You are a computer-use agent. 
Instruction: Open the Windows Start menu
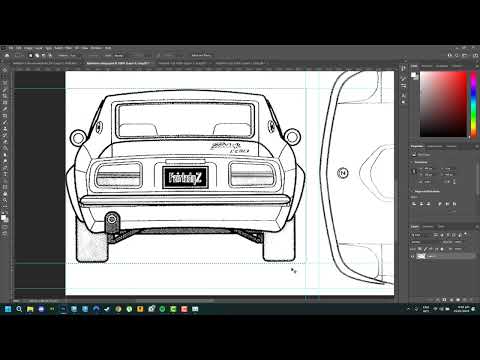pos(8,309)
